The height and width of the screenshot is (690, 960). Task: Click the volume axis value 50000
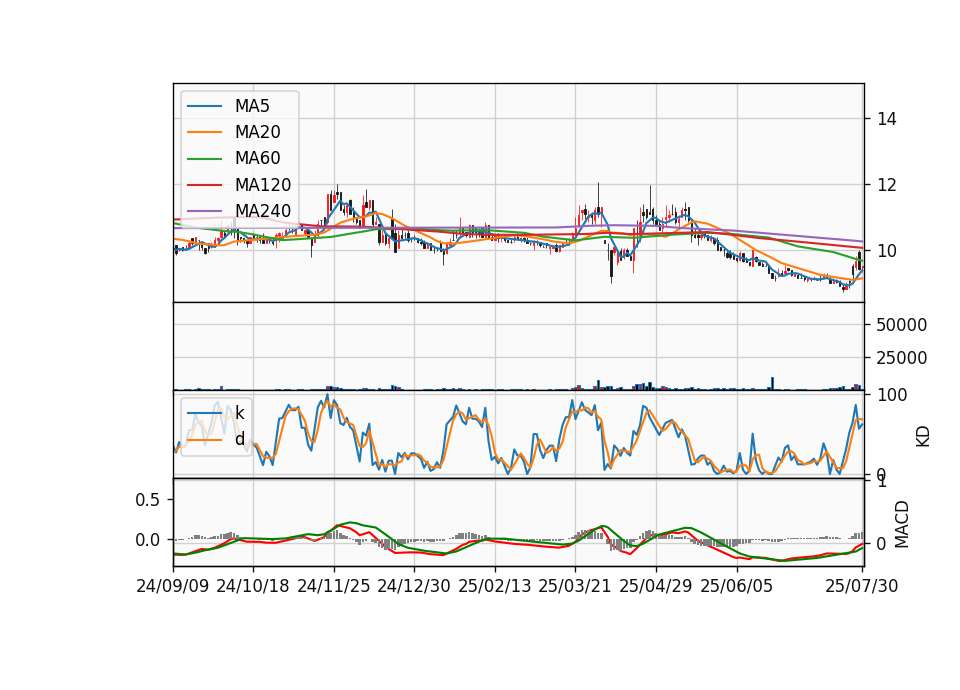(901, 325)
